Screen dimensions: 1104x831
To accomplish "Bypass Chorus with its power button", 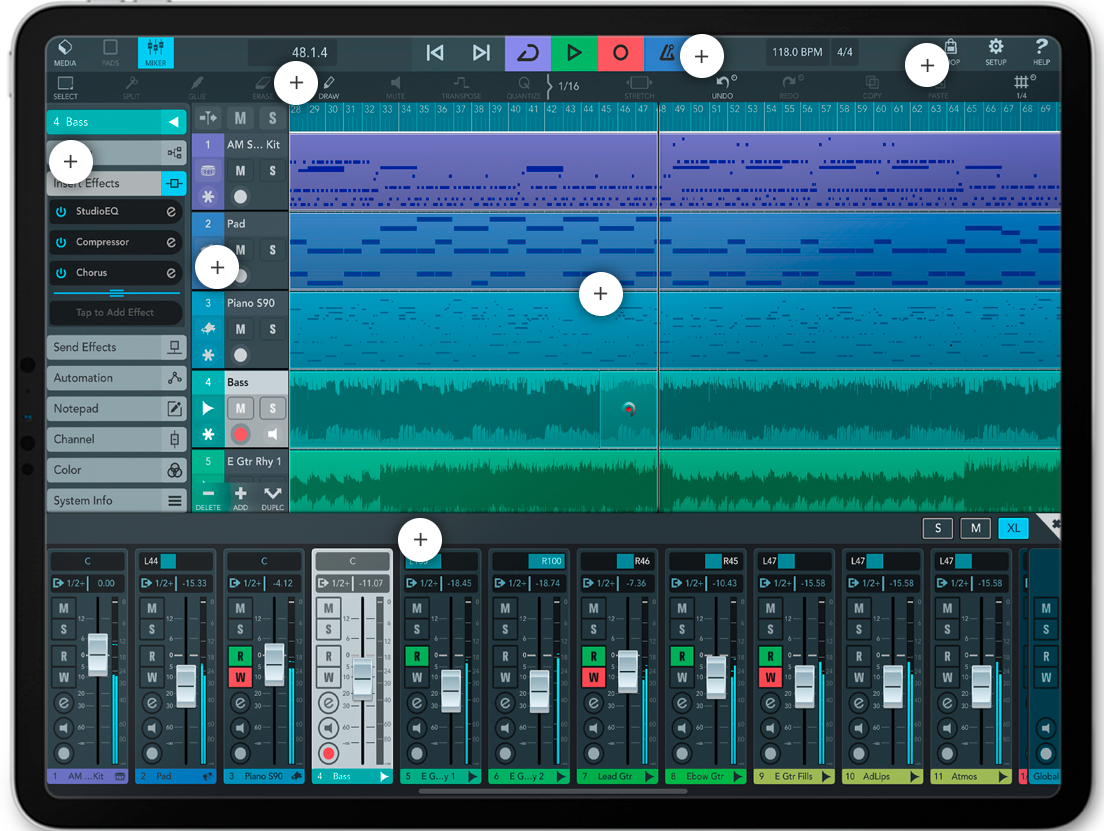I will (61, 273).
